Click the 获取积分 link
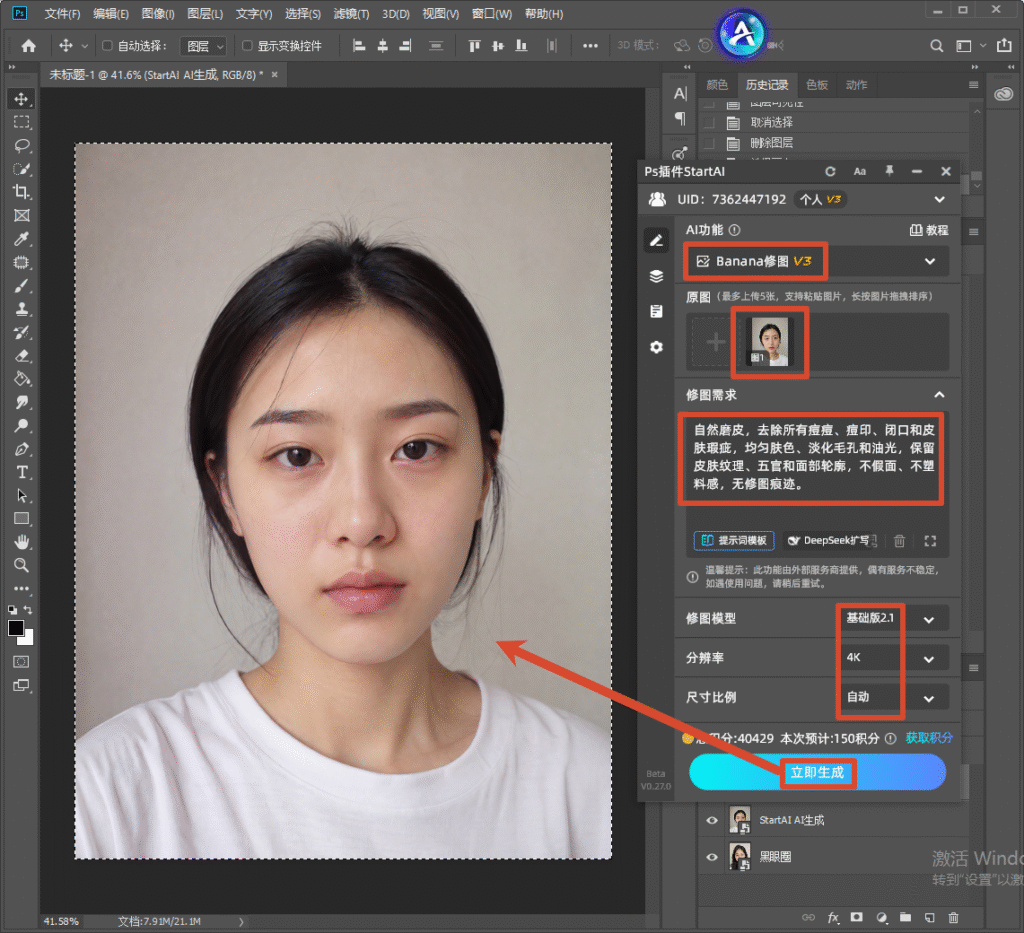 (929, 738)
